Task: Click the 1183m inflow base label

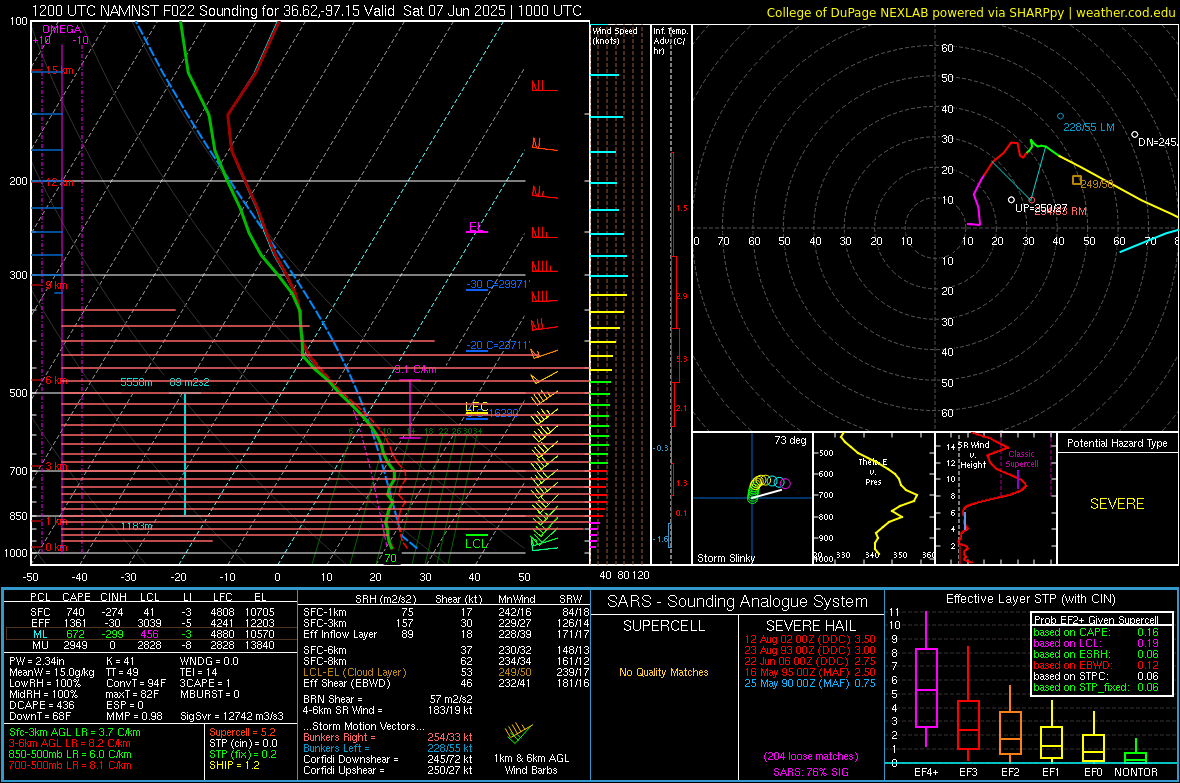Action: (137, 526)
